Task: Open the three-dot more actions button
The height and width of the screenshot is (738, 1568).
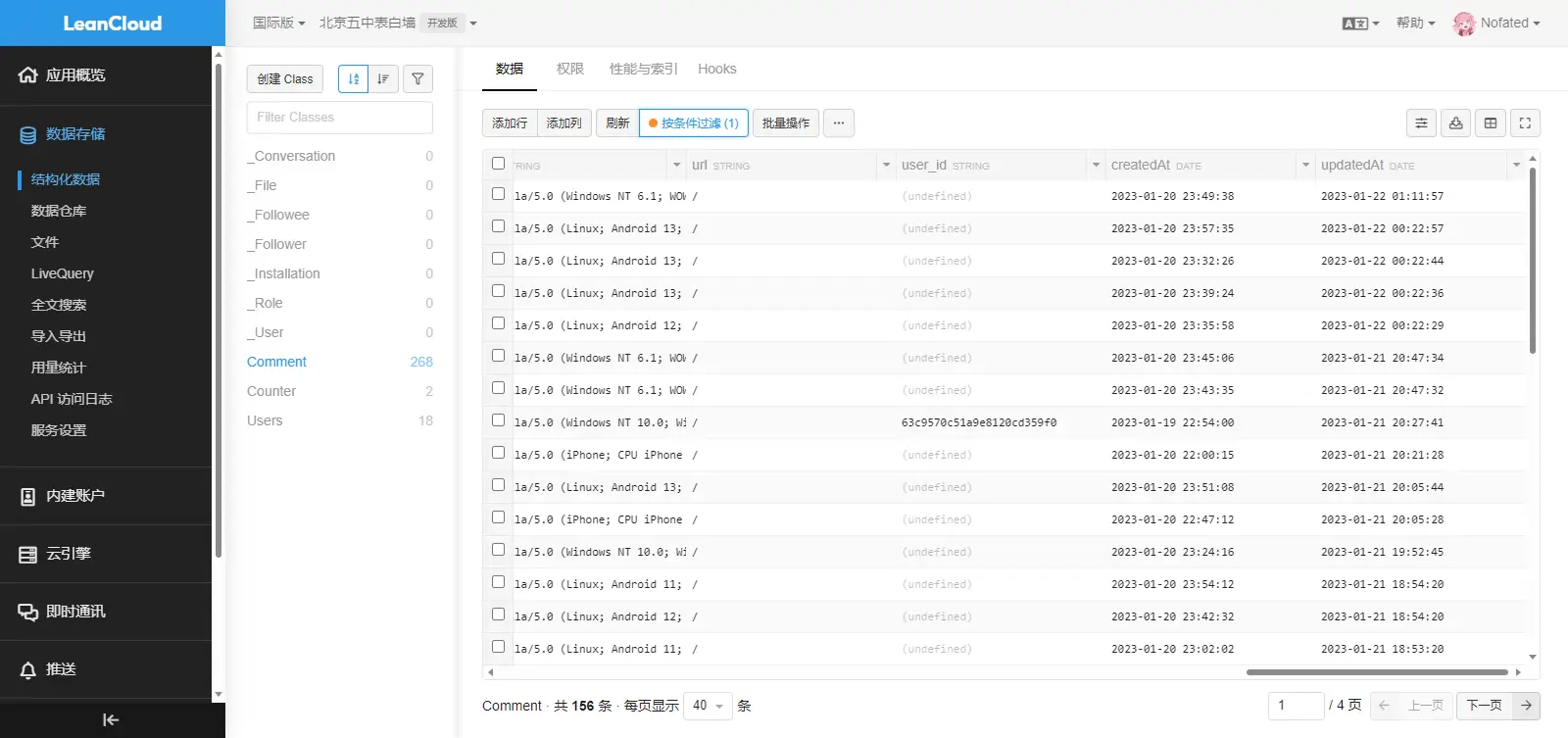Action: 839,123
